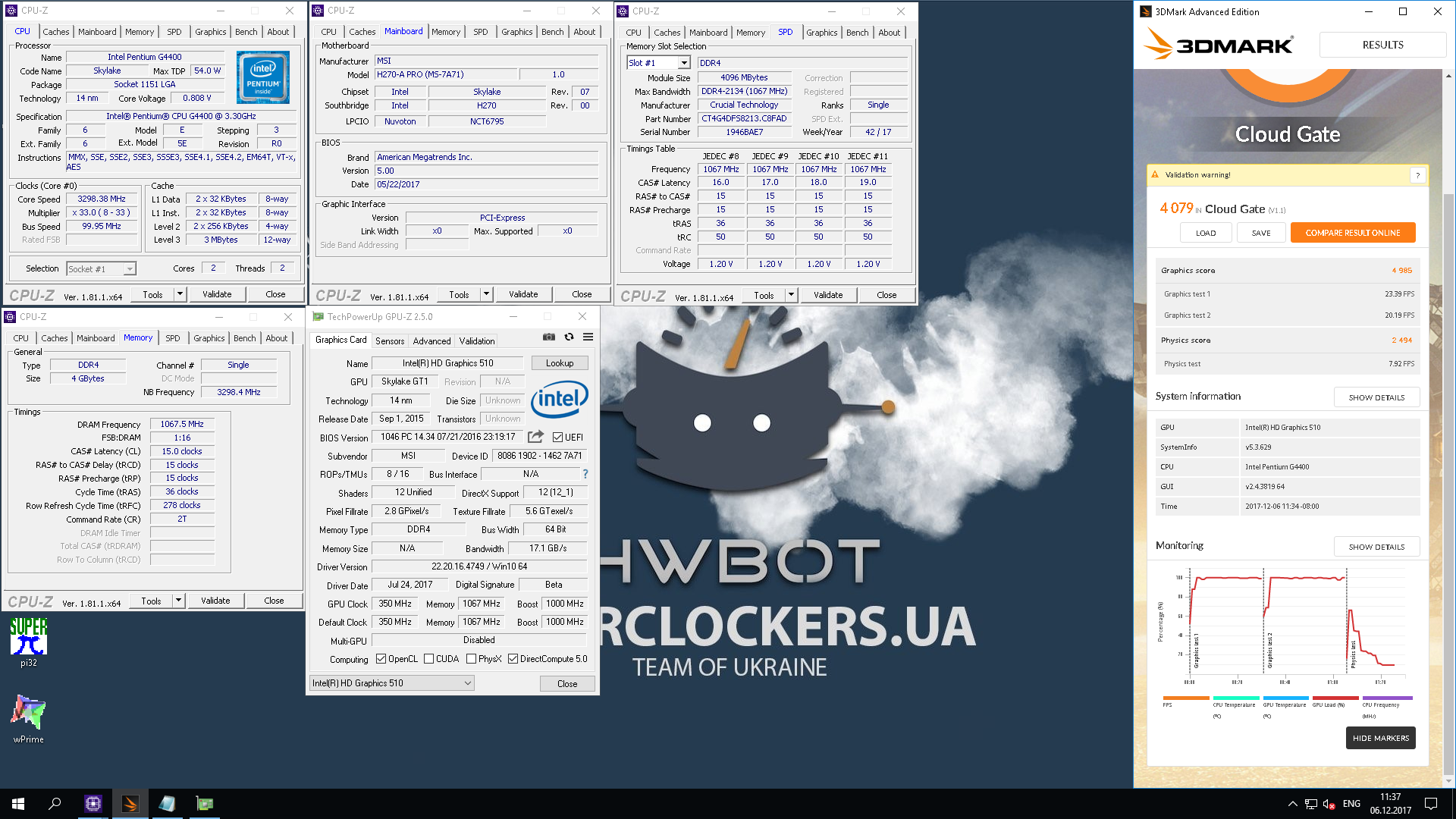Click SAVE button in 3DMark
The height and width of the screenshot is (819, 1456).
coord(1261,233)
